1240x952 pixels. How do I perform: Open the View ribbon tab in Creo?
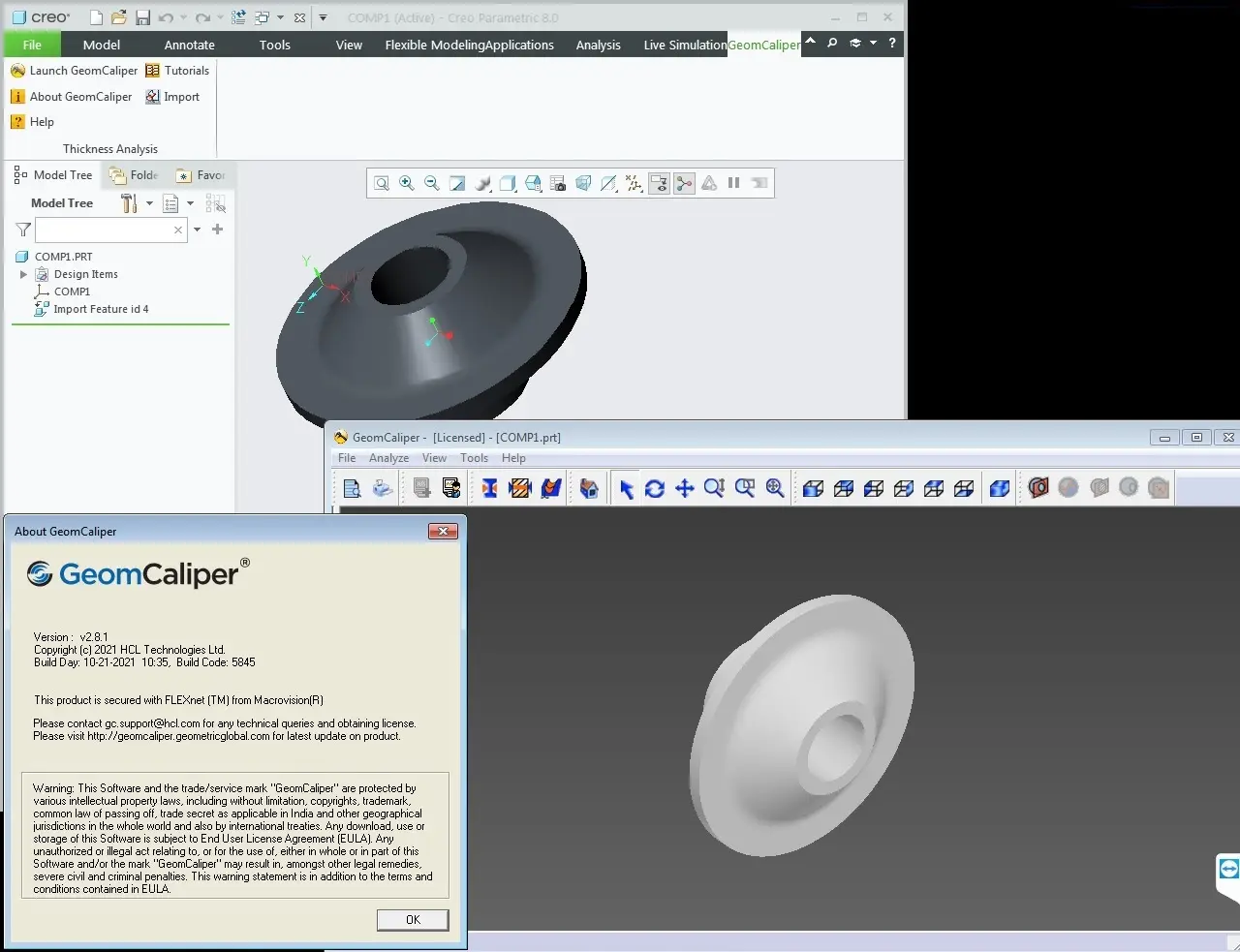click(349, 45)
